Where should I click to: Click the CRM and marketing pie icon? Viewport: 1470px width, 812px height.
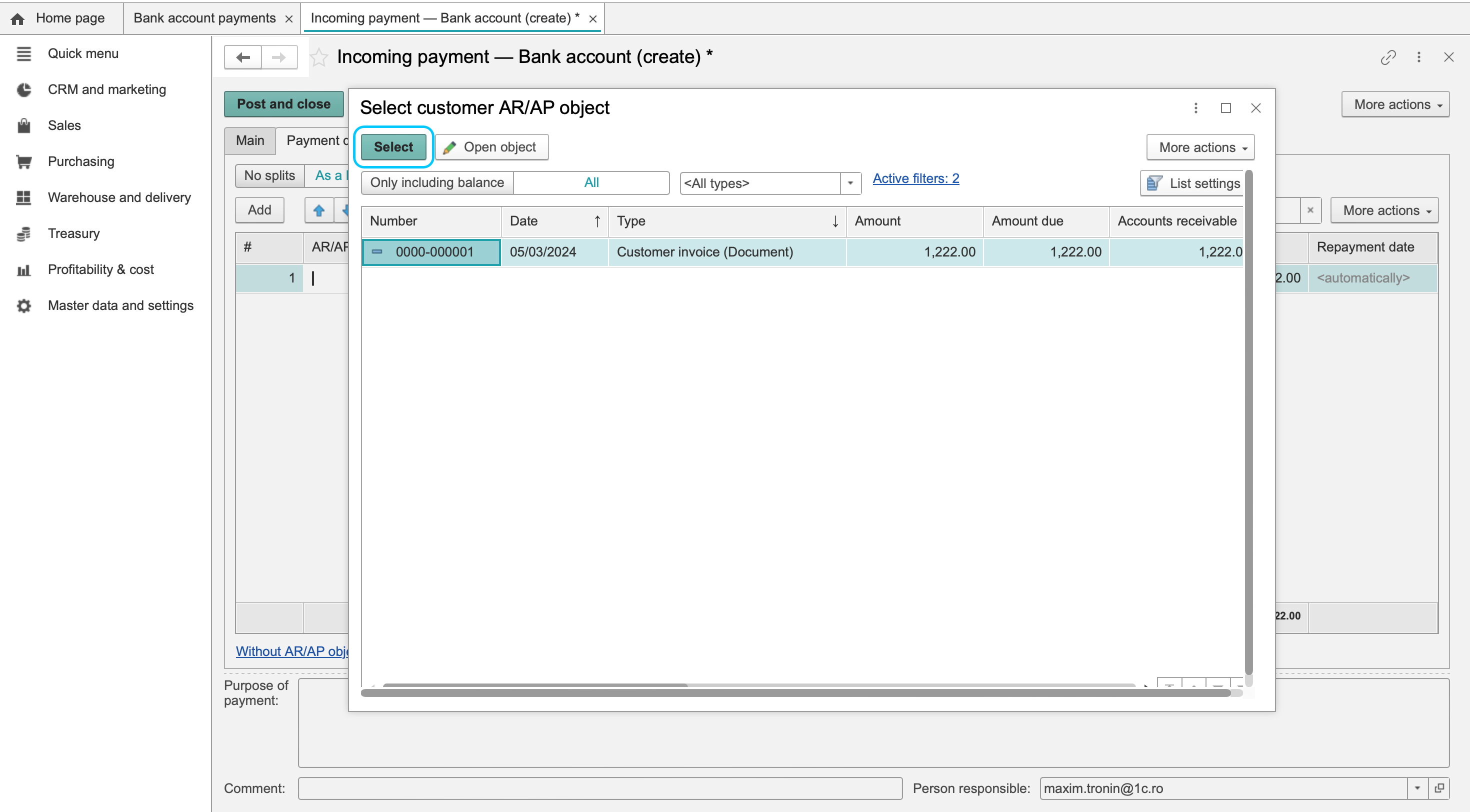point(23,89)
